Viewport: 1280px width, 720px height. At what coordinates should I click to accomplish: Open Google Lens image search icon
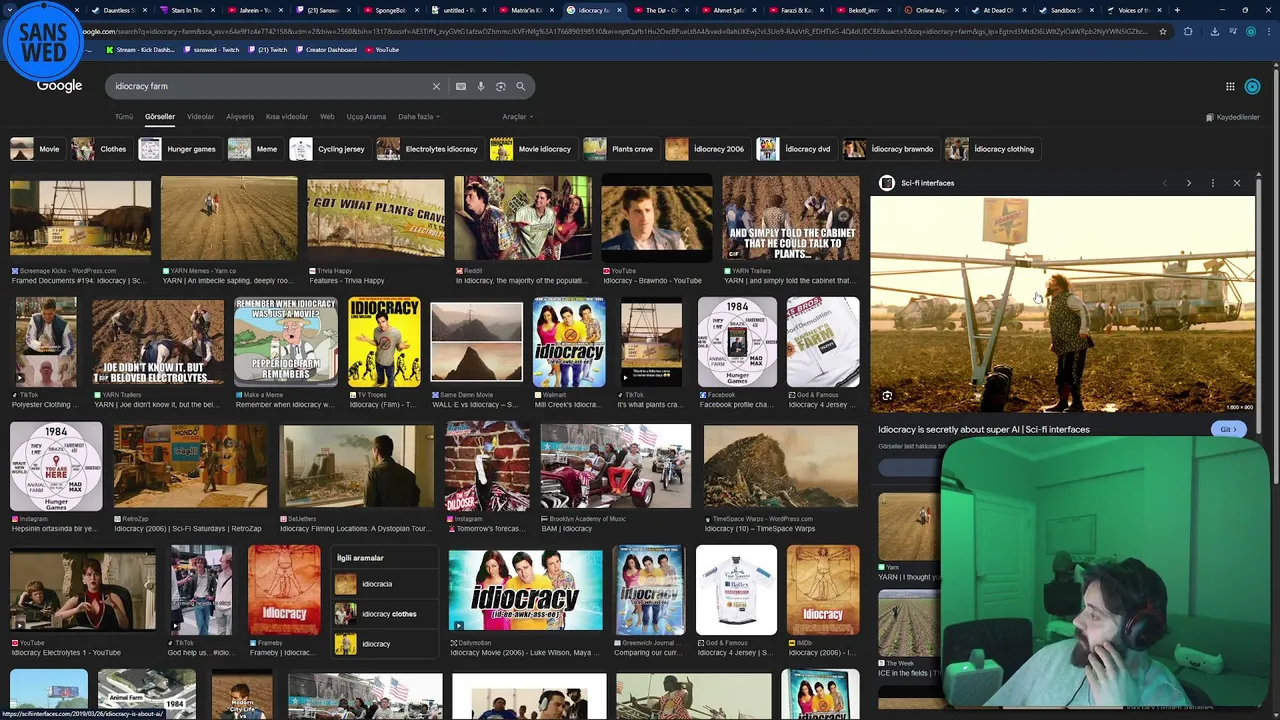tap(501, 86)
